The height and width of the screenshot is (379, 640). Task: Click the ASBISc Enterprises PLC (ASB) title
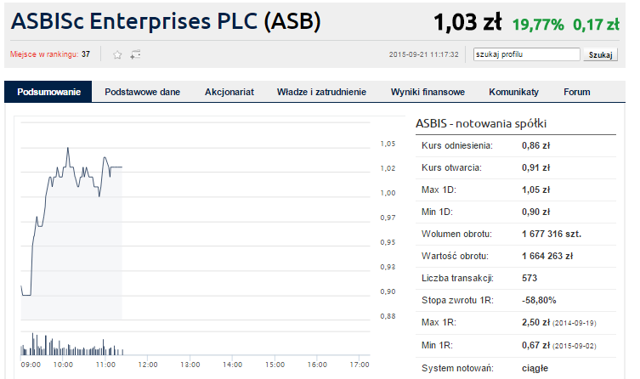tap(166, 21)
